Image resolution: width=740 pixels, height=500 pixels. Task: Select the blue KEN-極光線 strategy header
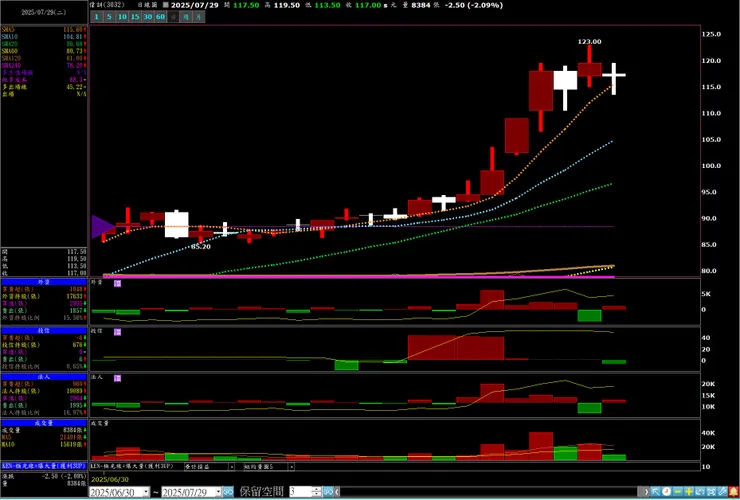point(44,466)
